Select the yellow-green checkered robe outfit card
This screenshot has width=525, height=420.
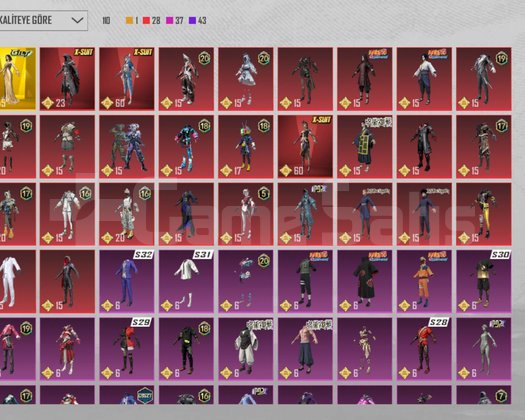tap(365, 146)
